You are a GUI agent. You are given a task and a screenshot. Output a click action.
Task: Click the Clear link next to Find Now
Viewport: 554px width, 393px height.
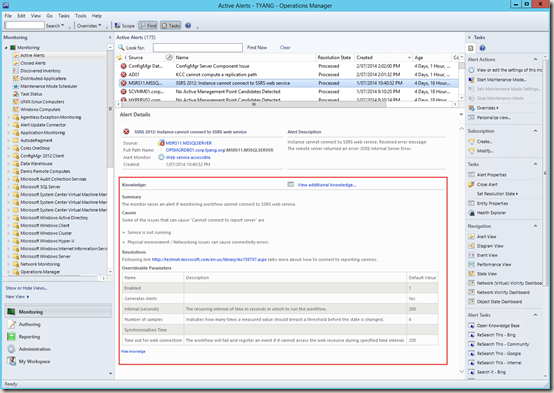click(x=285, y=47)
